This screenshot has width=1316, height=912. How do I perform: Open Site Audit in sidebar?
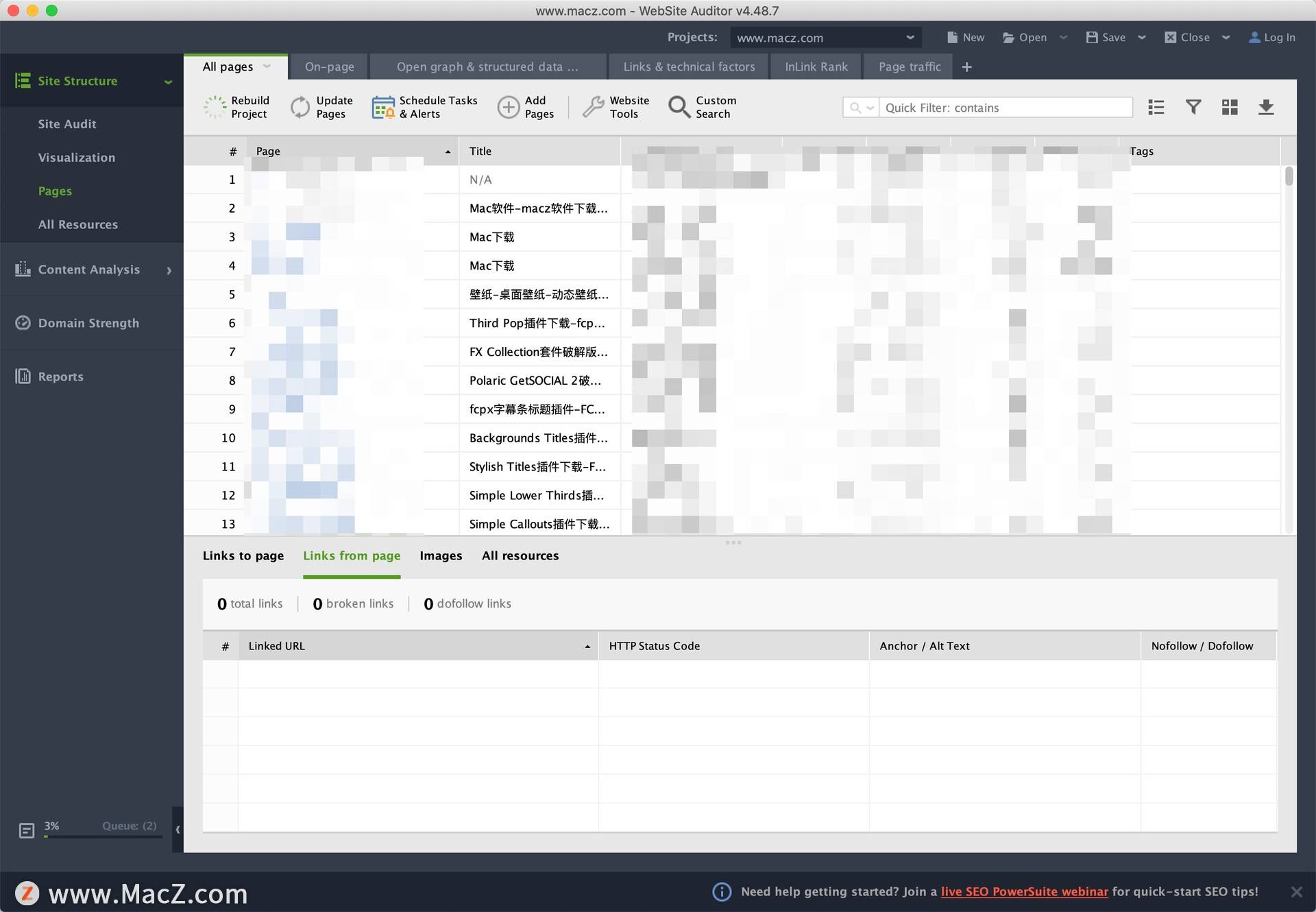66,123
